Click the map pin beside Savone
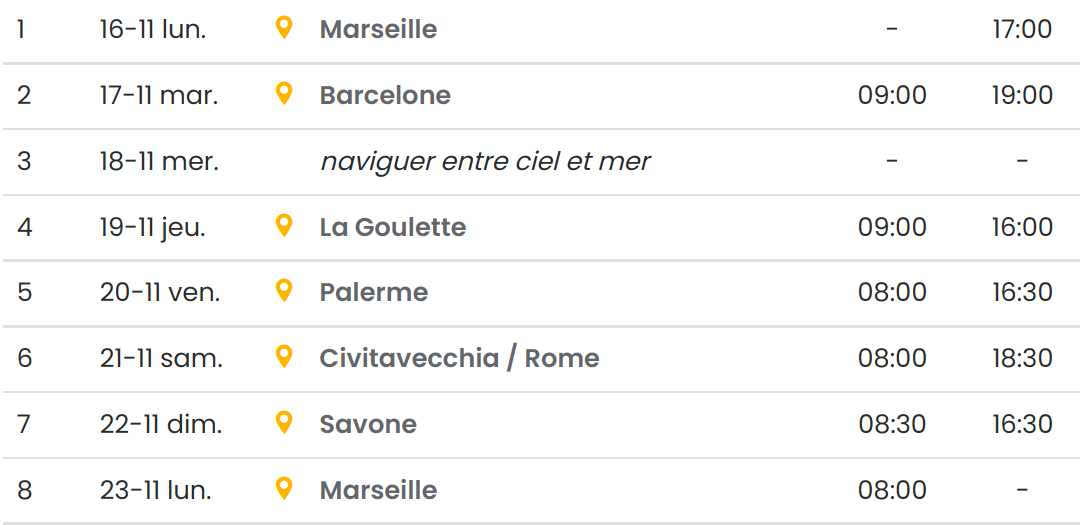The height and width of the screenshot is (525, 1083). [x=284, y=423]
